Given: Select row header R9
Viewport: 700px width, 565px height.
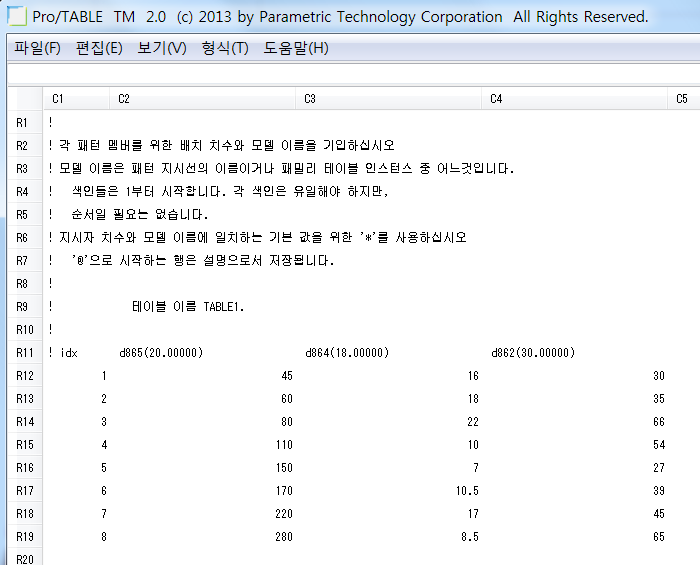Looking at the screenshot, I should coord(25,307).
